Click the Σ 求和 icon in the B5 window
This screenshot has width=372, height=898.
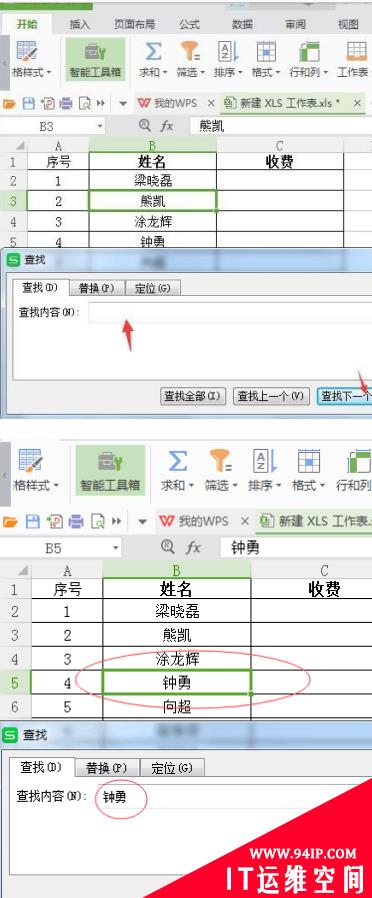pos(177,461)
